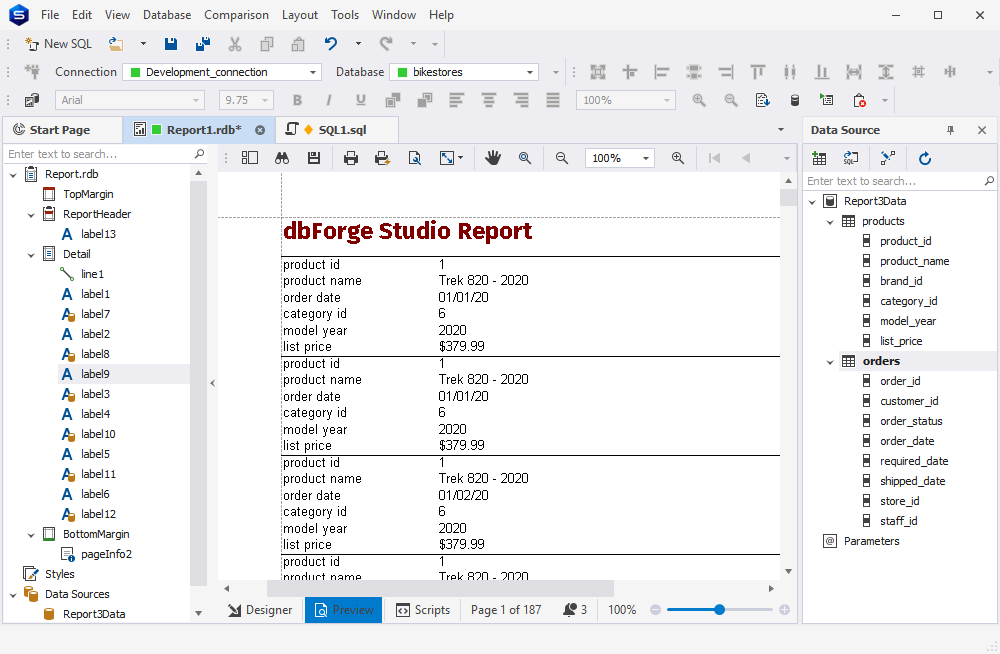Collapse the Detail tree node
Screen dimensions: 1000x654
pyautogui.click(x=31, y=255)
